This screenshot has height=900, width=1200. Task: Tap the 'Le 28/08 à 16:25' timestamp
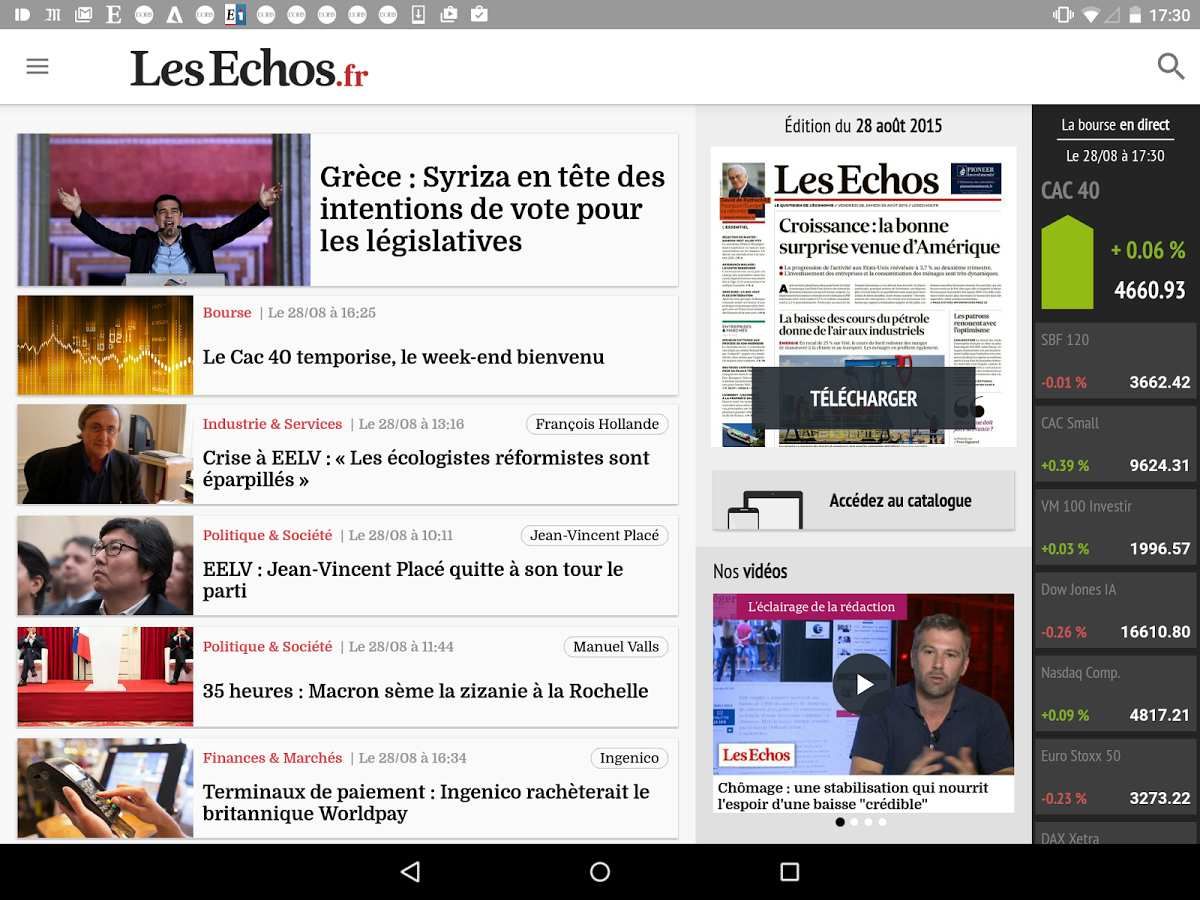[x=323, y=313]
